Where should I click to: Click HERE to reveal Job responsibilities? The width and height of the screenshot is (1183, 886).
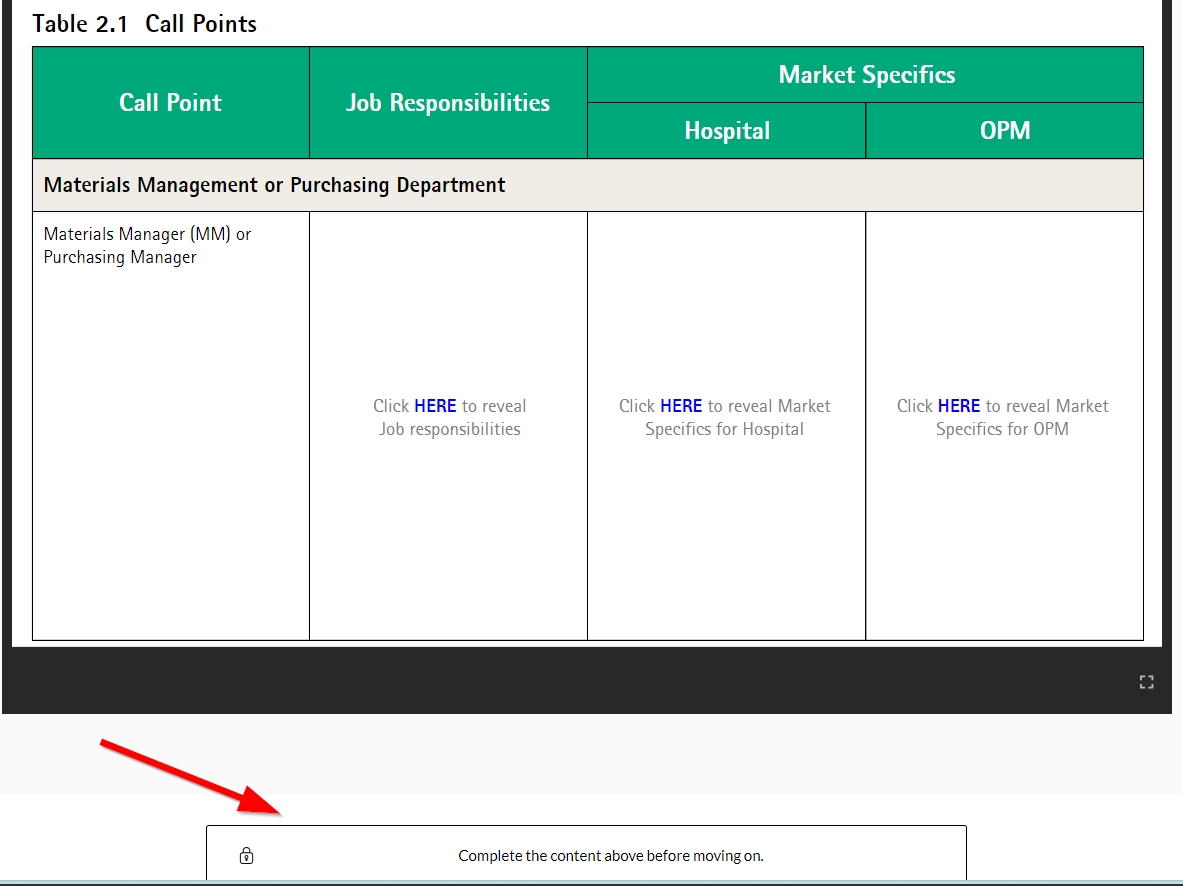click(435, 406)
